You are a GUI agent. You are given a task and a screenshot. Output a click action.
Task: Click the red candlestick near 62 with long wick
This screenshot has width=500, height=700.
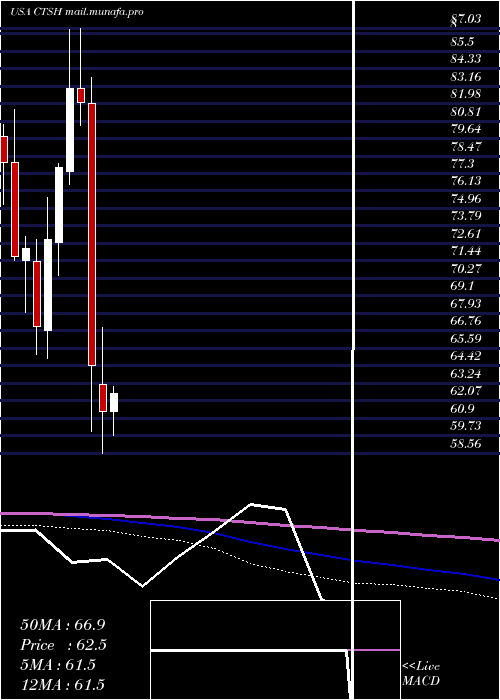point(103,398)
